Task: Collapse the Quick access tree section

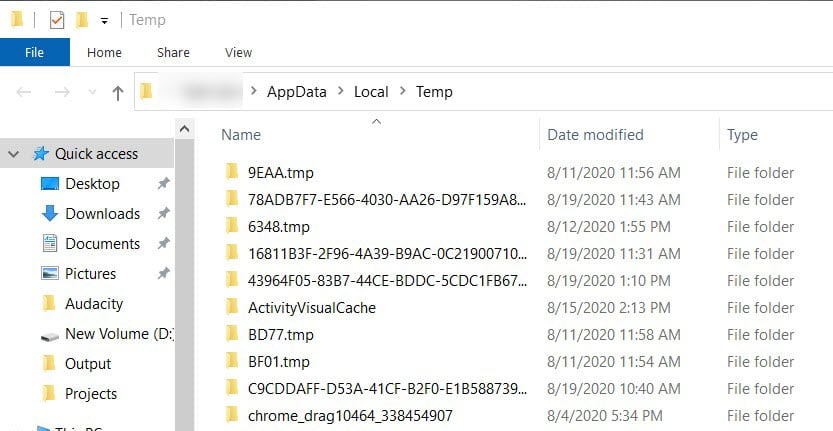Action: 14,154
